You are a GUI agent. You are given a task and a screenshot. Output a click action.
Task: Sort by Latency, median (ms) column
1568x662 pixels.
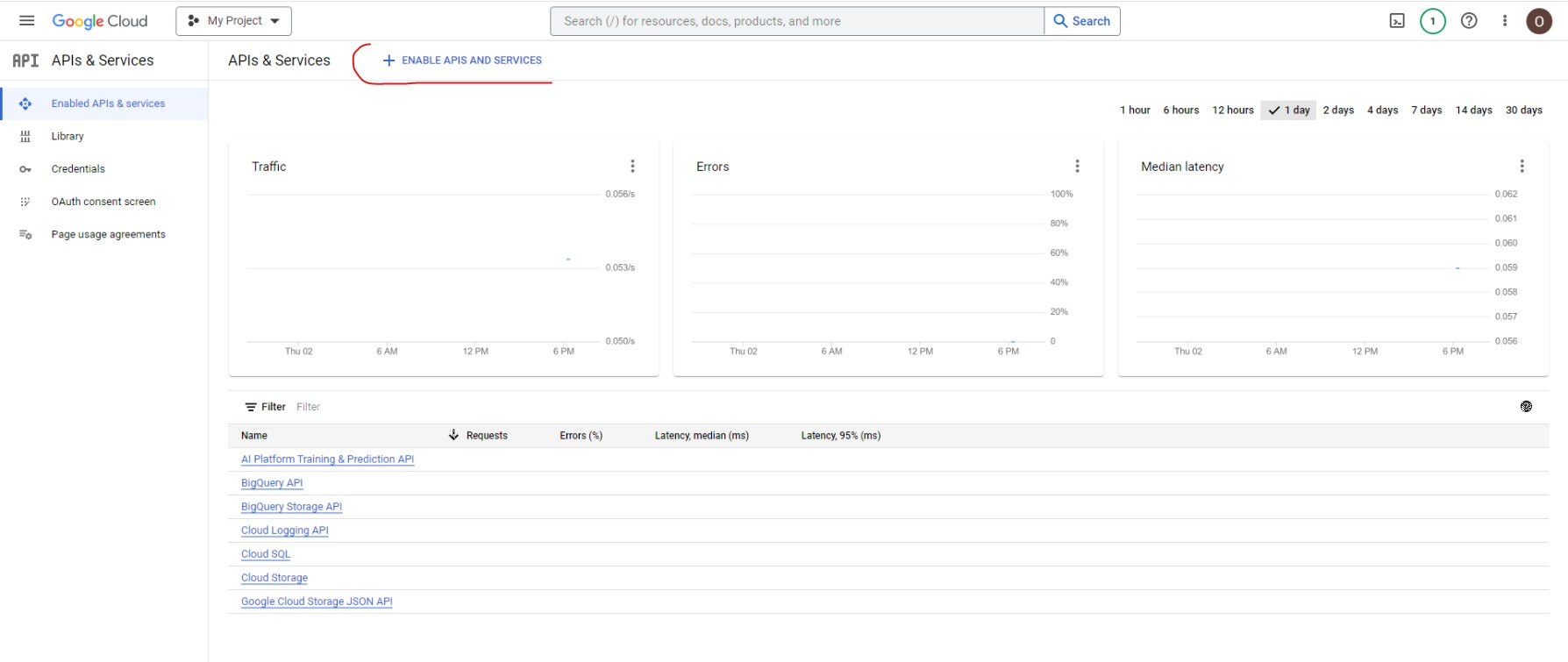702,435
